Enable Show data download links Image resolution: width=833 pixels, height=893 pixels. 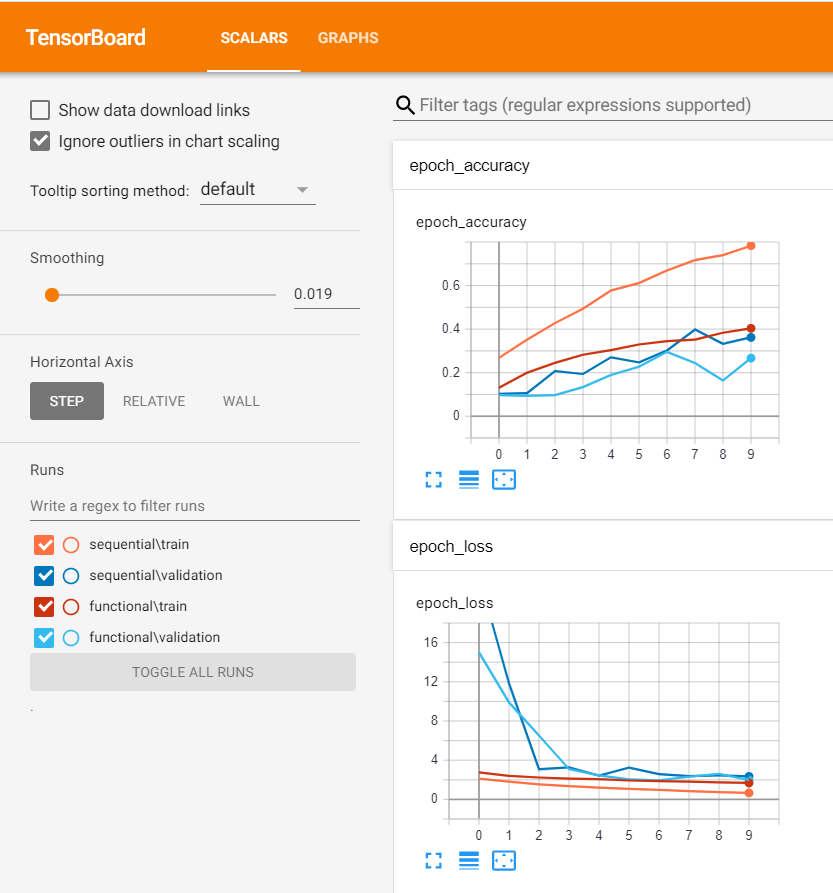[38, 110]
